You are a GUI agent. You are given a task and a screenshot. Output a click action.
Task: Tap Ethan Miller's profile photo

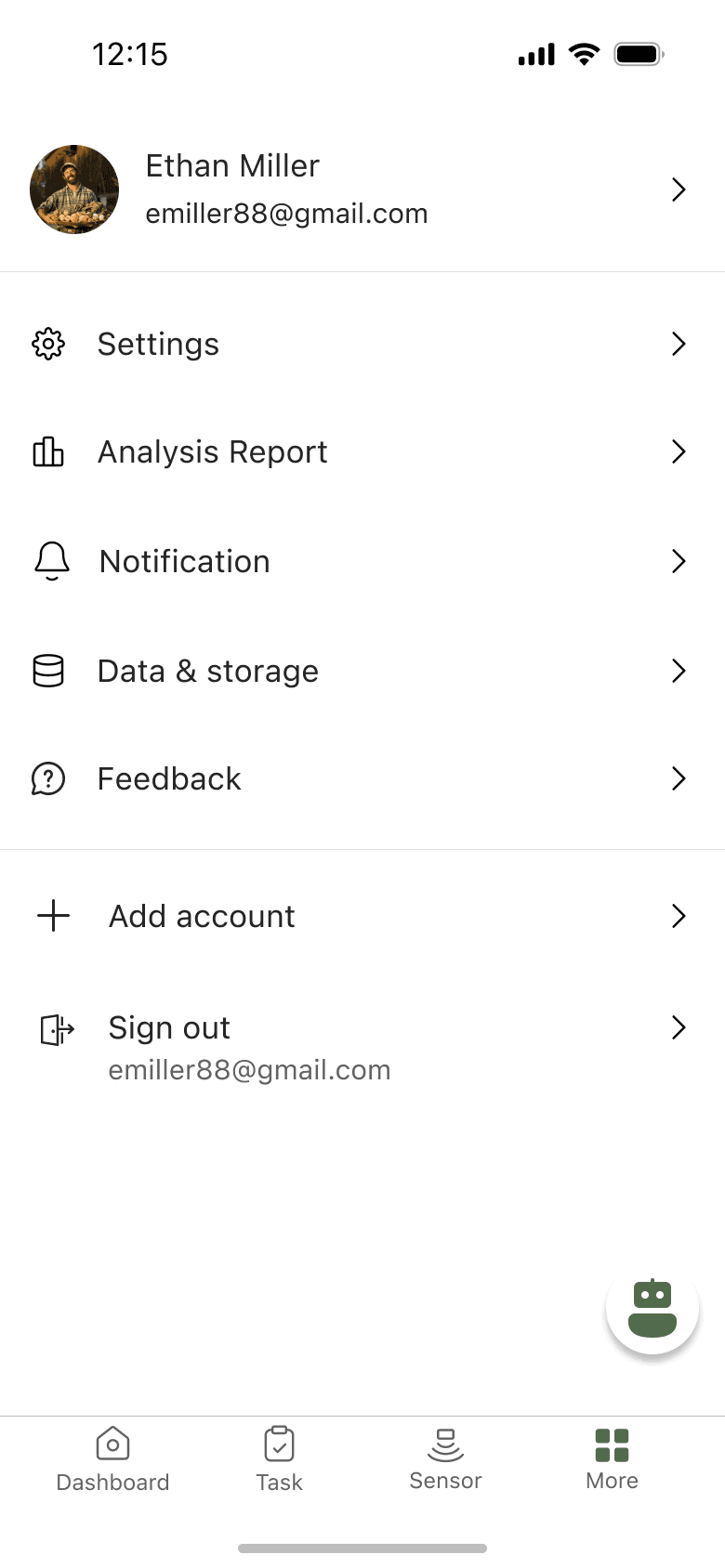tap(74, 189)
